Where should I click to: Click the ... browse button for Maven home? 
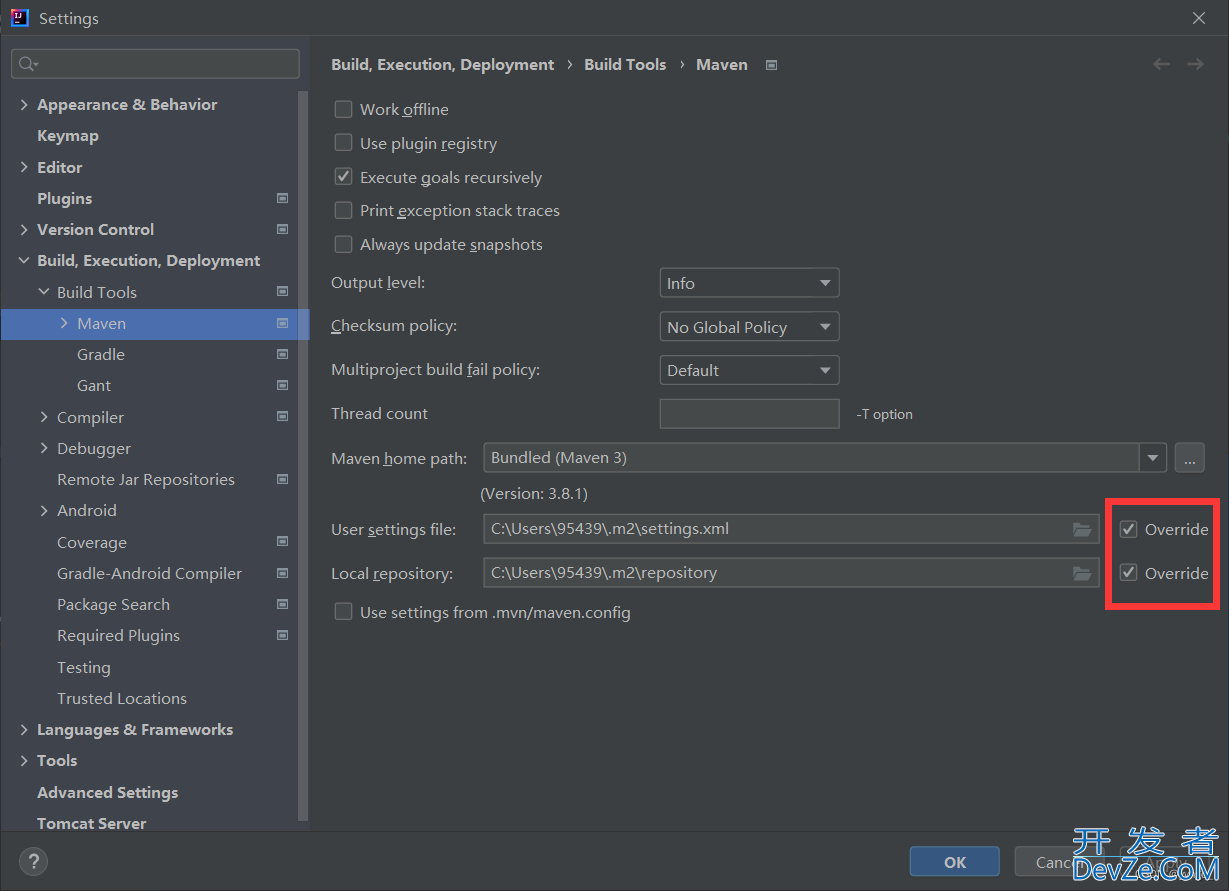coord(1189,458)
